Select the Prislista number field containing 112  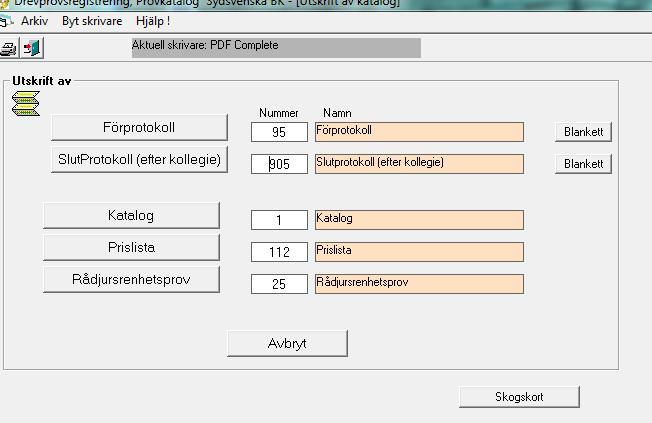click(x=279, y=252)
